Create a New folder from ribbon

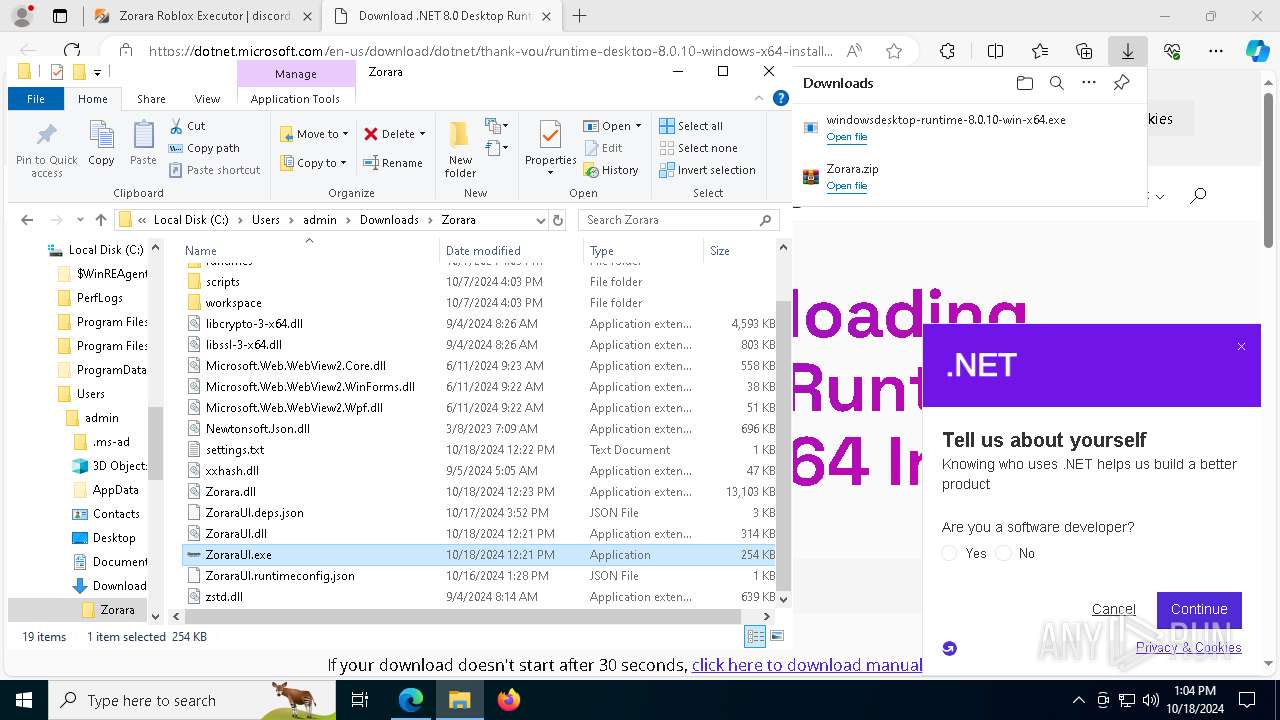(460, 150)
